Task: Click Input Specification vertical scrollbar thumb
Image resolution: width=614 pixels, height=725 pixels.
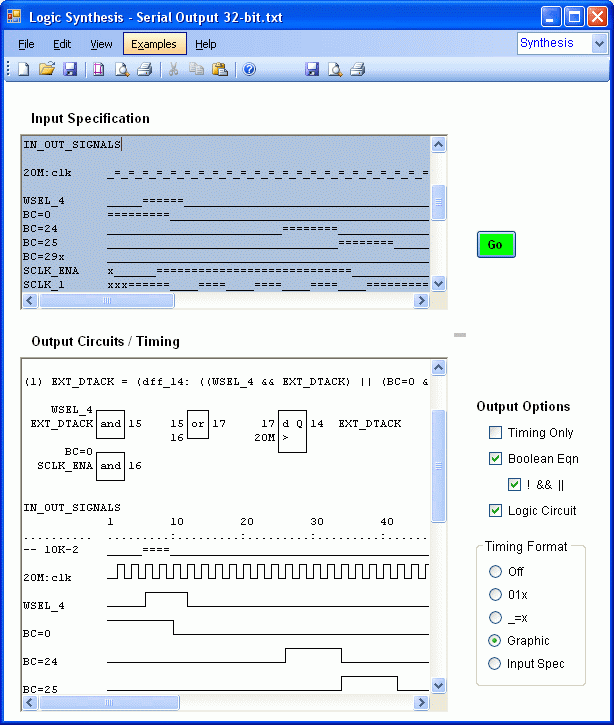Action: (x=438, y=203)
